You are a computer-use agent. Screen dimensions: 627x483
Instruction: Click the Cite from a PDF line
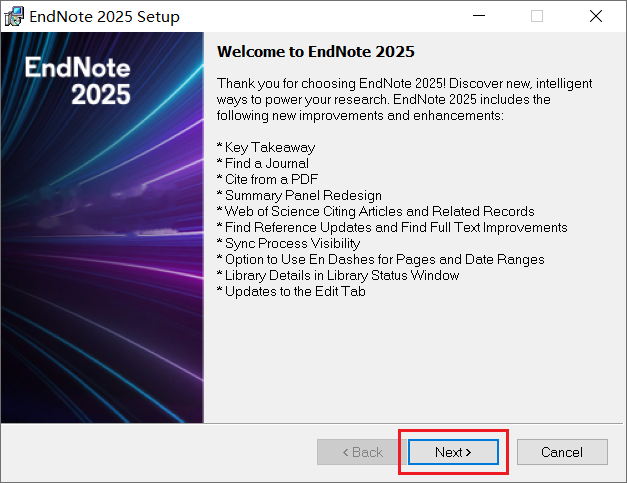(x=267, y=179)
